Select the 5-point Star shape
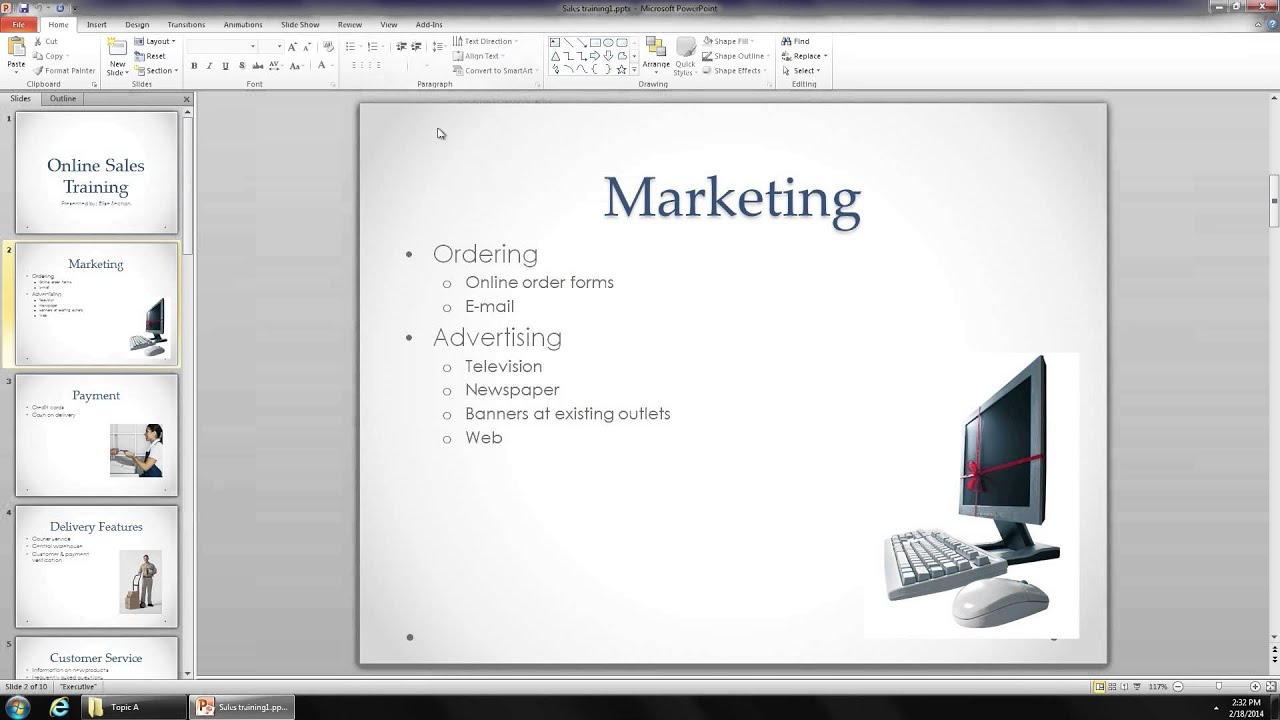This screenshot has height=720, width=1280. [x=621, y=70]
